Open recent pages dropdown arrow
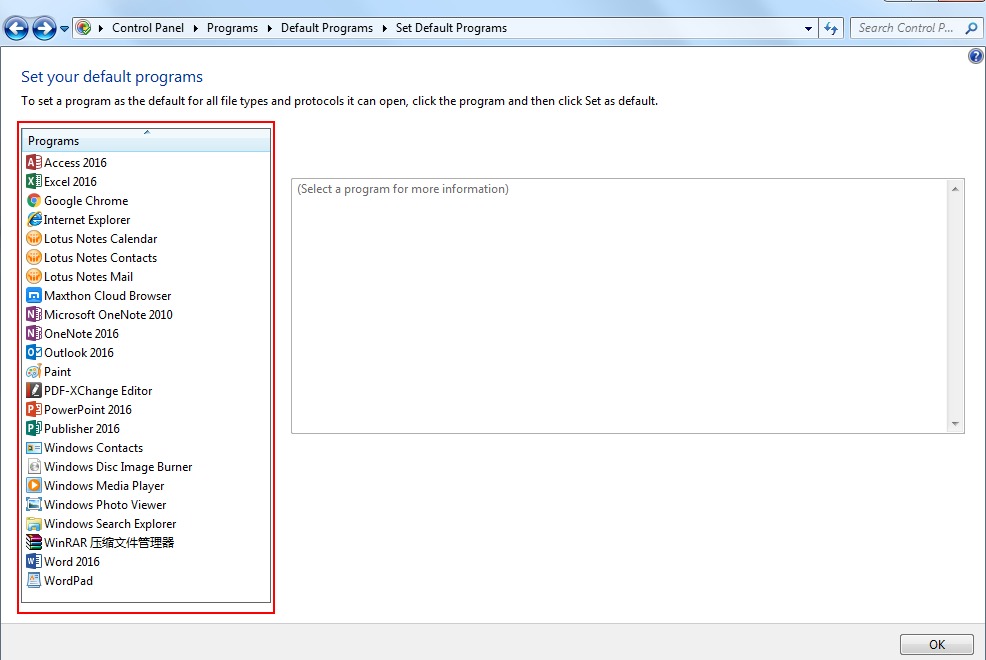This screenshot has width=986, height=660. coord(64,29)
